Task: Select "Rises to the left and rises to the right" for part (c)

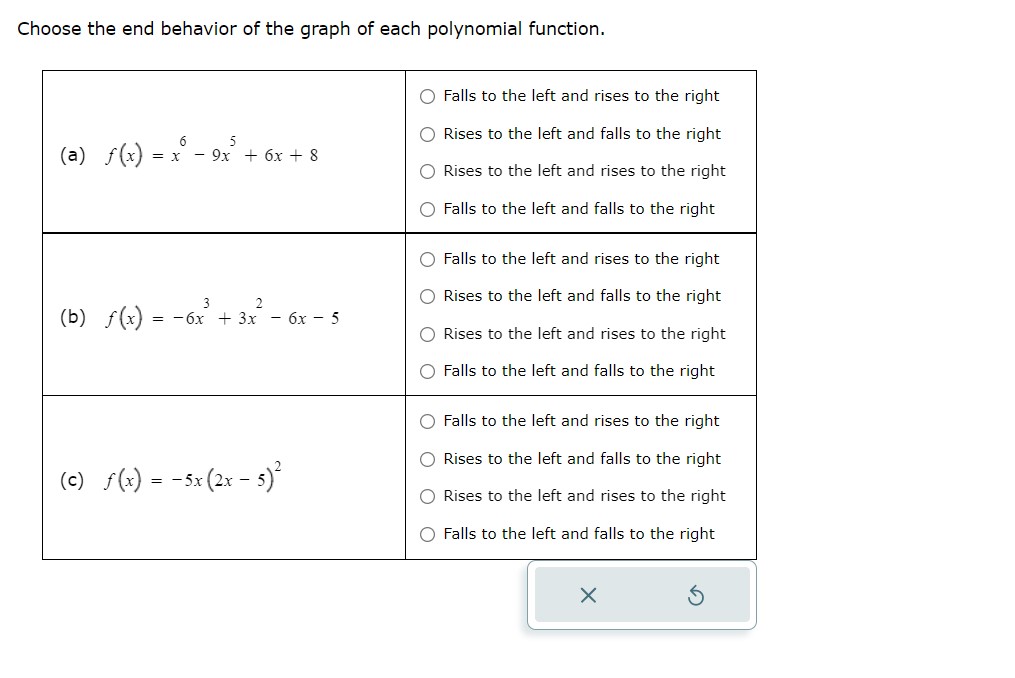Action: tap(427, 496)
